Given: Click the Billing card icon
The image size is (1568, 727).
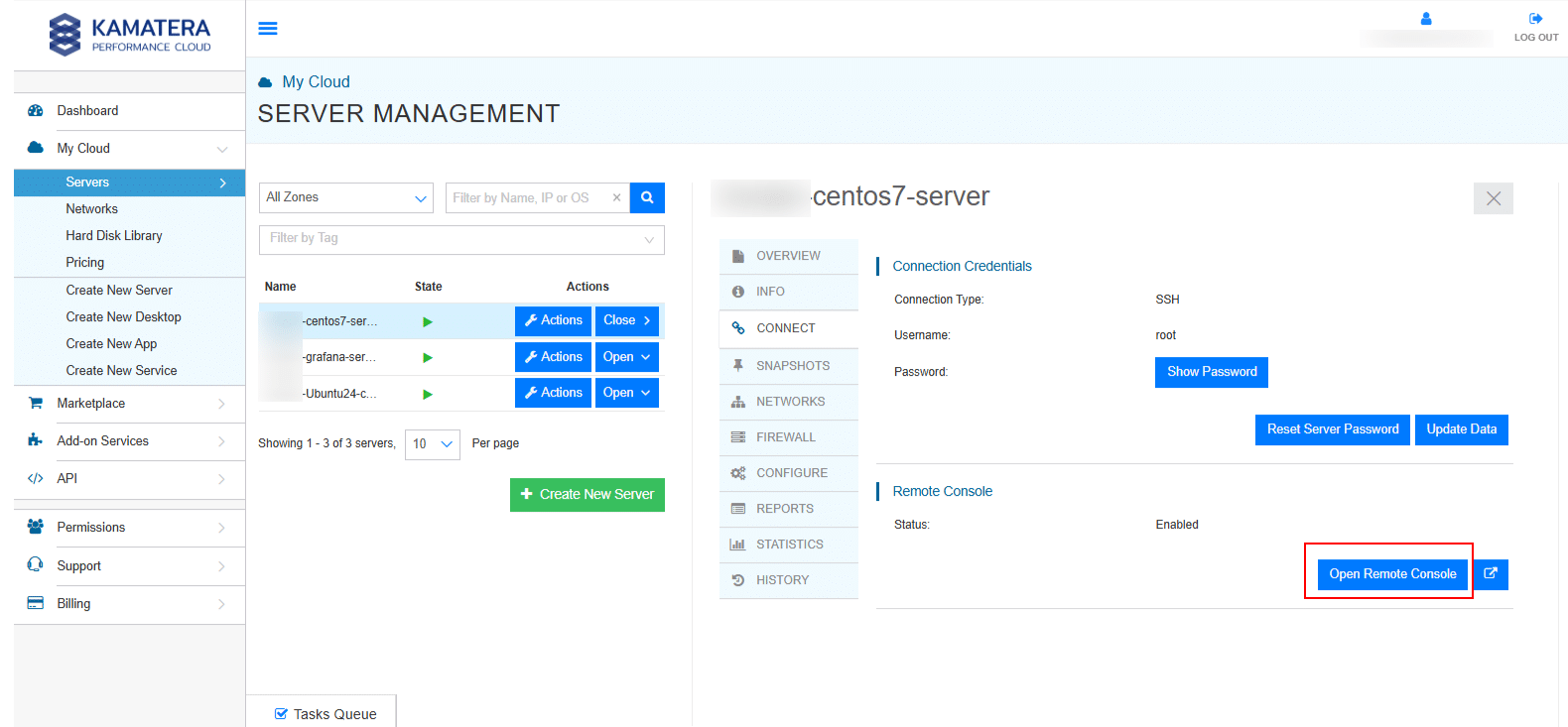Looking at the screenshot, I should coord(36,603).
